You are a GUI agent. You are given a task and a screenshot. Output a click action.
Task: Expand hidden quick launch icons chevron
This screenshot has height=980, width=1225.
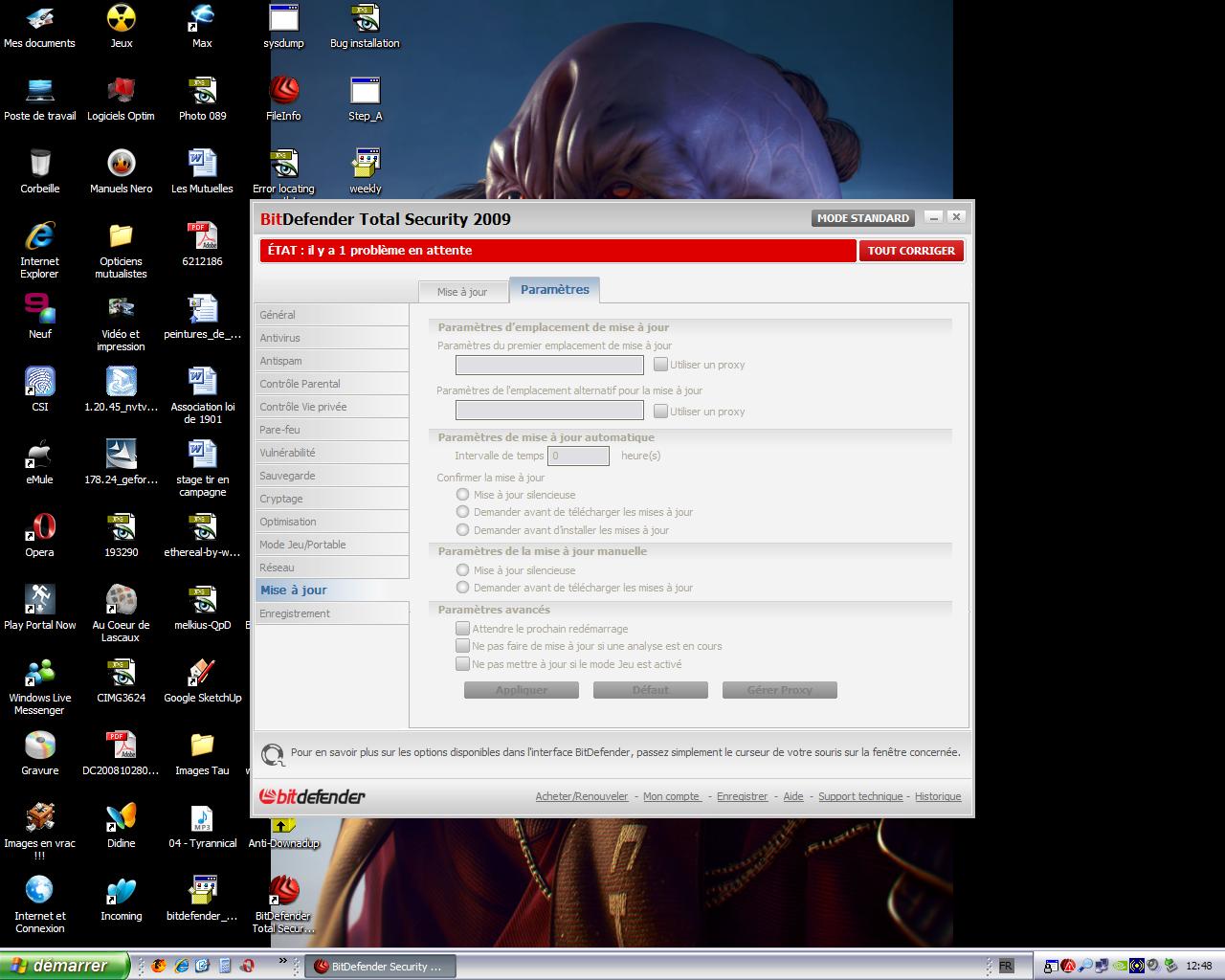[283, 961]
